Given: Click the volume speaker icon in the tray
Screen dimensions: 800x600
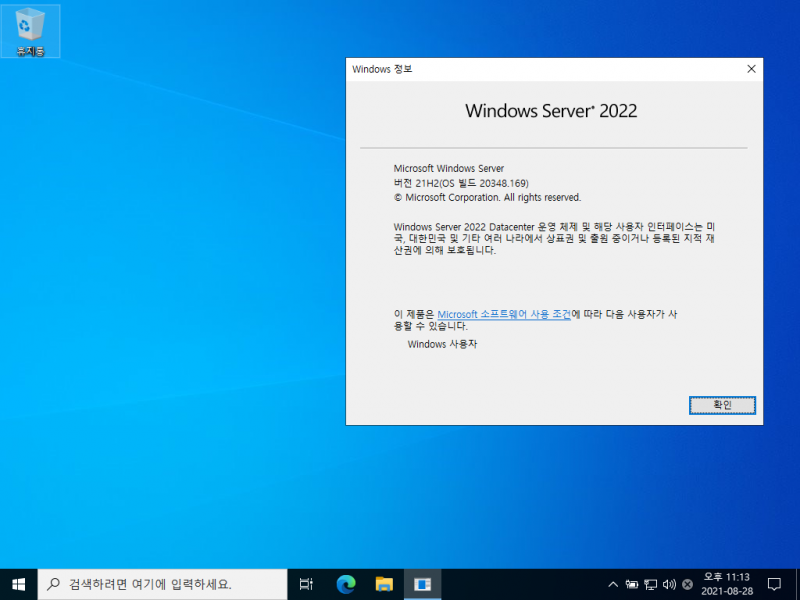Looking at the screenshot, I should [x=668, y=584].
